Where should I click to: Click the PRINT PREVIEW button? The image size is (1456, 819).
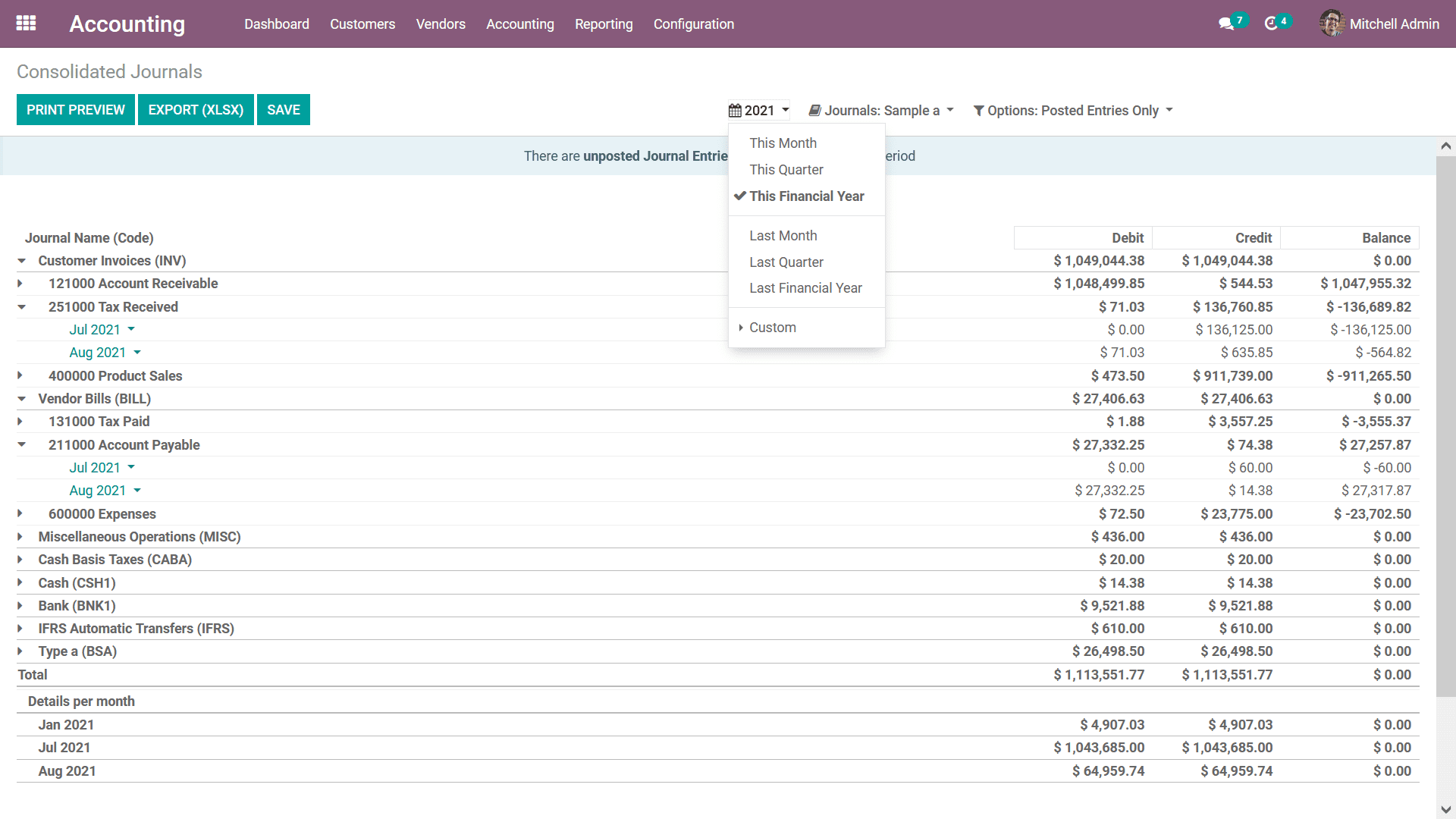(x=76, y=110)
